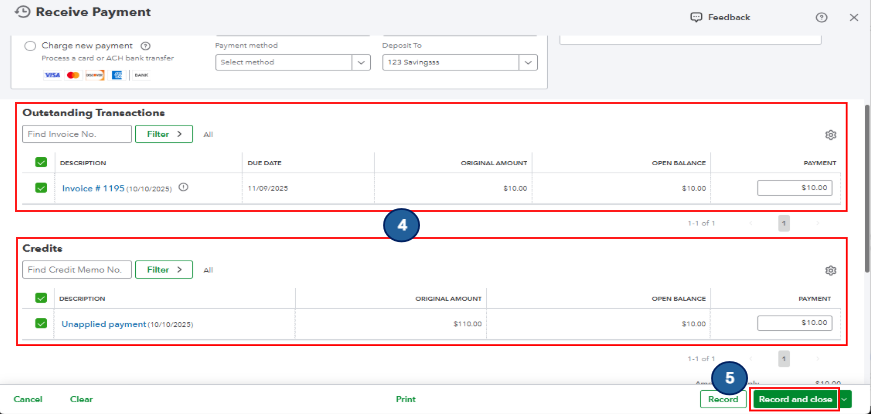Click the Receive Payment history clock icon
The width and height of the screenshot is (871, 414).
22,12
